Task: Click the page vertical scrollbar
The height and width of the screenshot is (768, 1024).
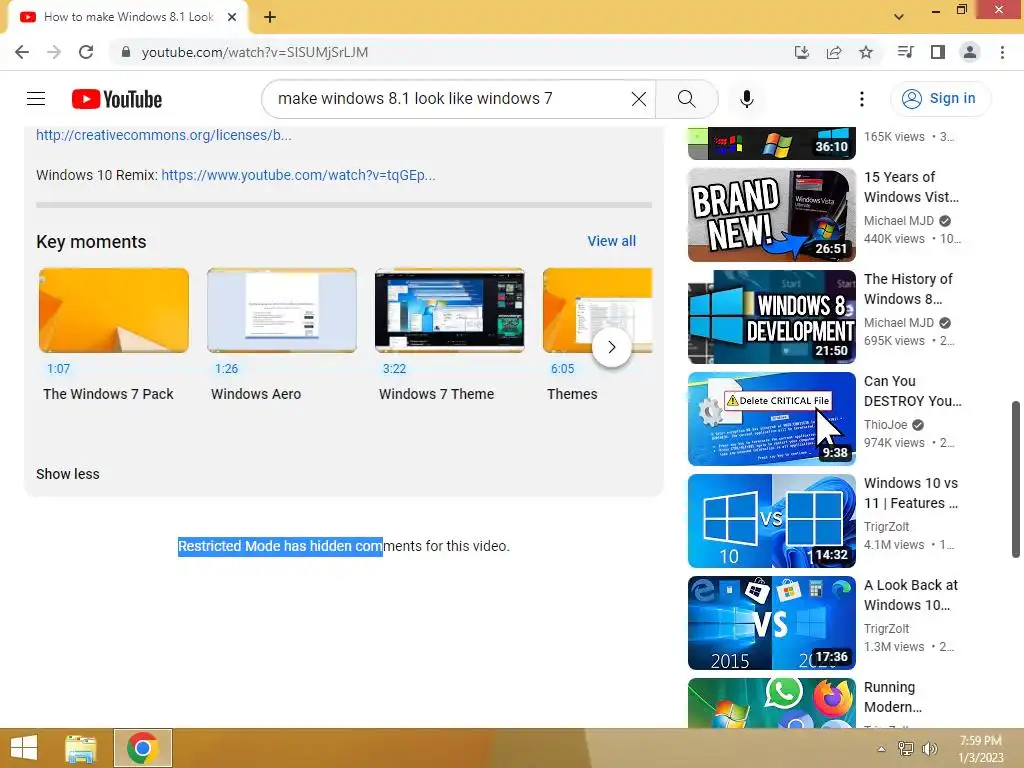Action: click(1016, 479)
